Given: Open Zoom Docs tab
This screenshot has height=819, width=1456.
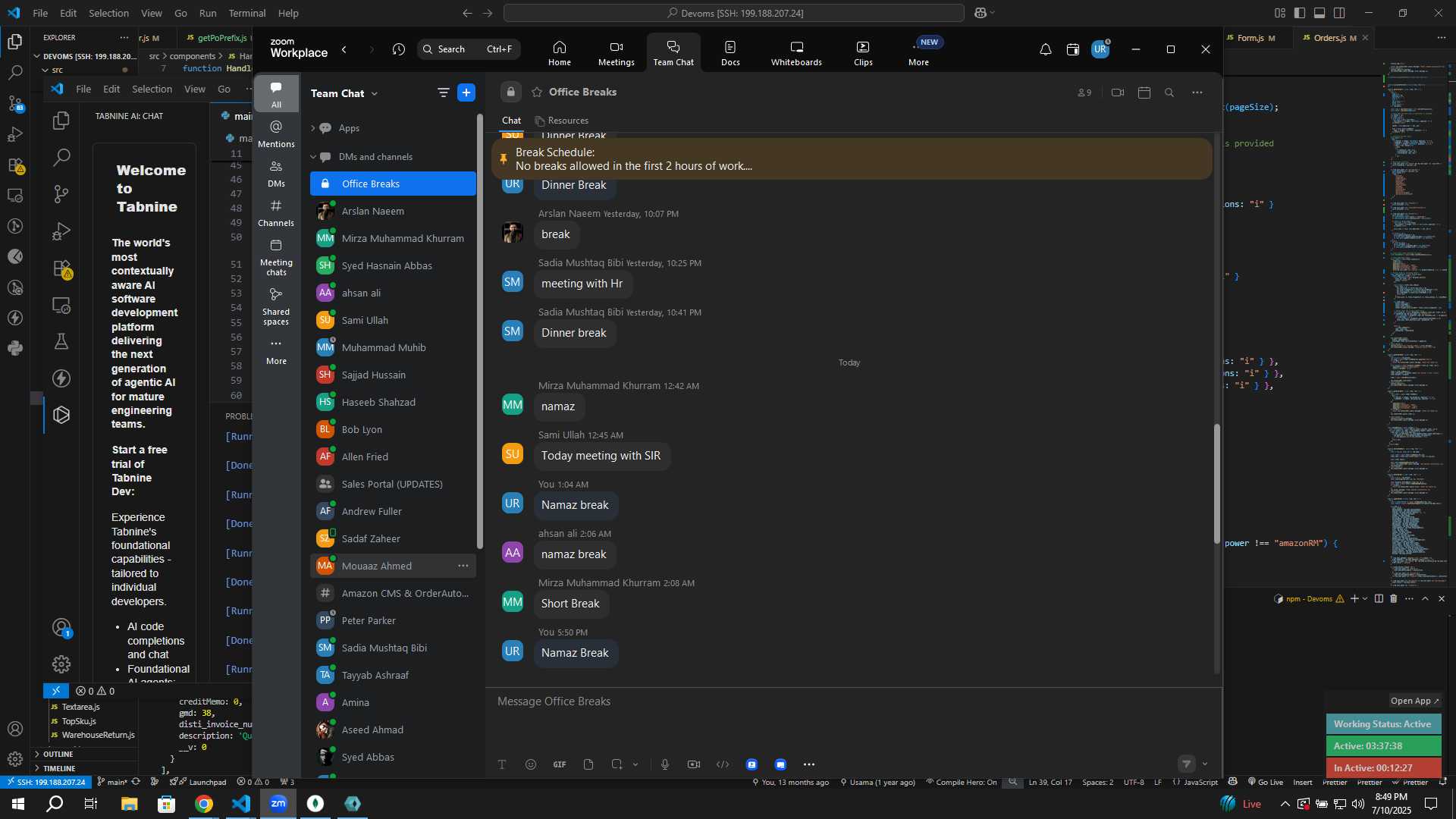Looking at the screenshot, I should click(x=730, y=53).
